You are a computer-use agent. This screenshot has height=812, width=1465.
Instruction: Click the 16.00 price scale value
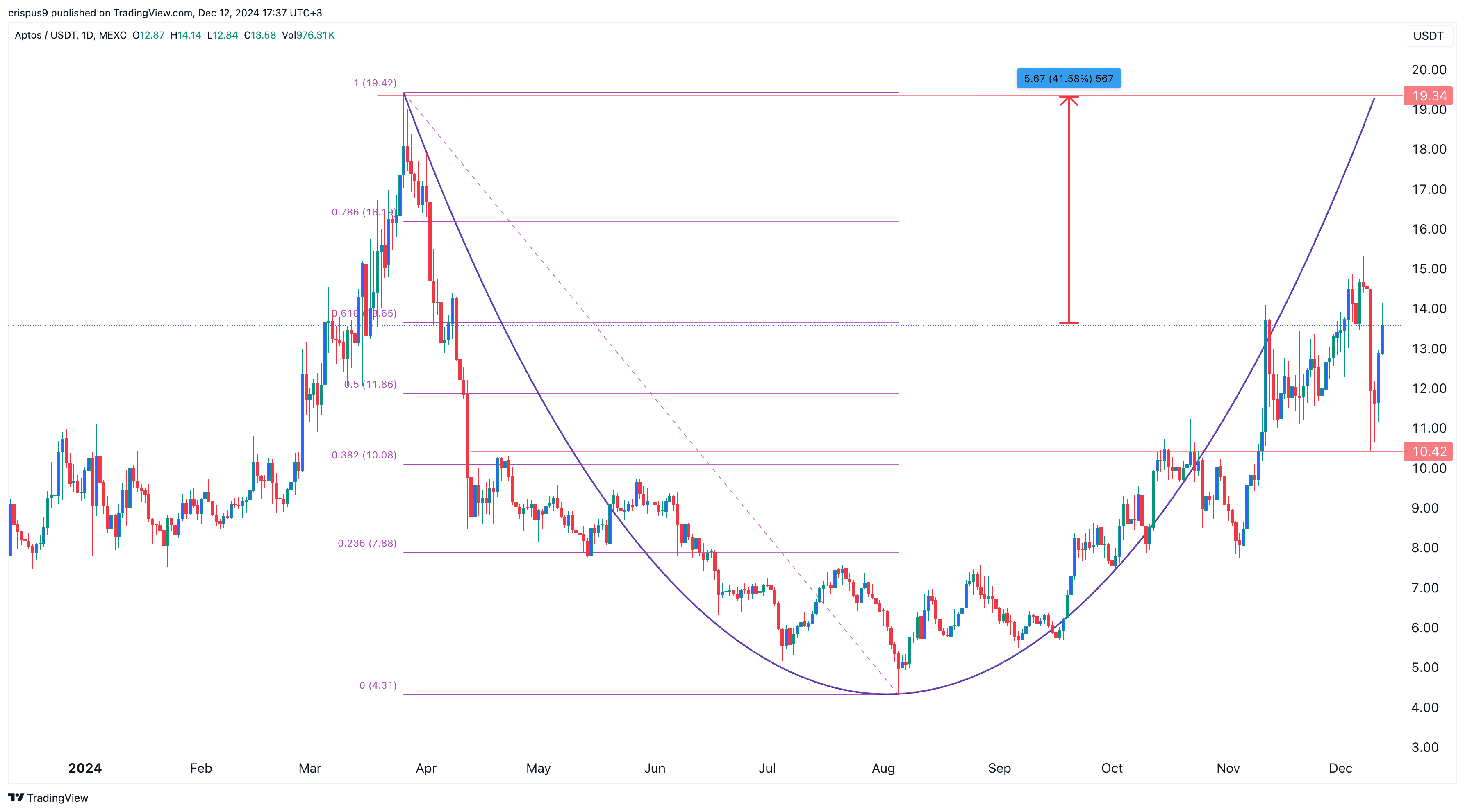point(1429,229)
